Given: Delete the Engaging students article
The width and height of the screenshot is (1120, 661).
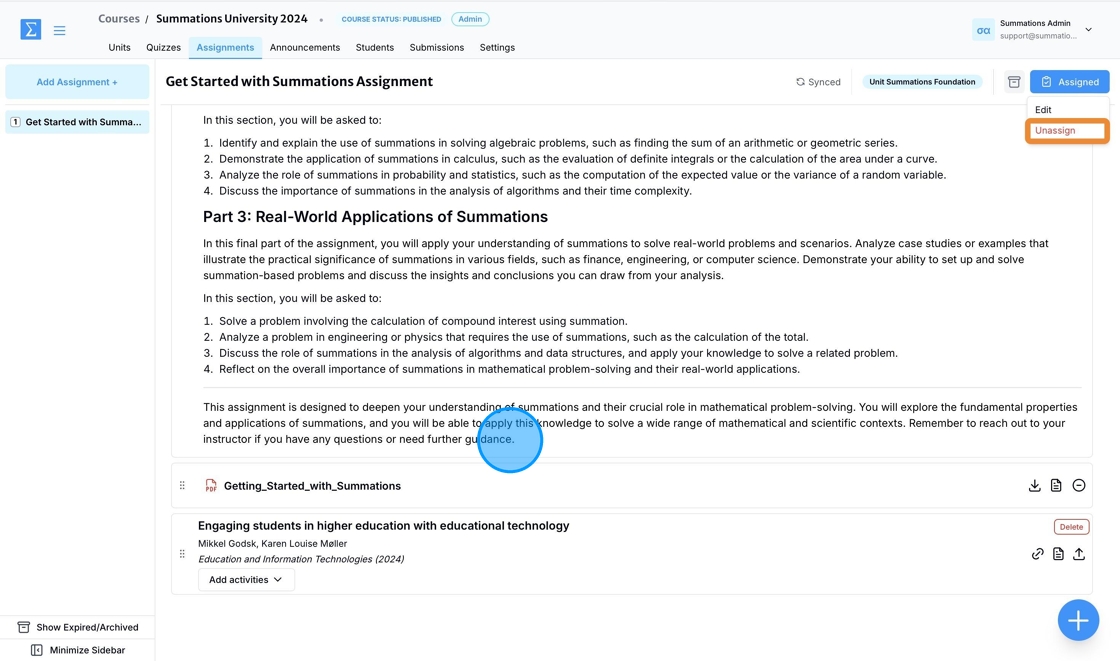Looking at the screenshot, I should pyautogui.click(x=1071, y=527).
